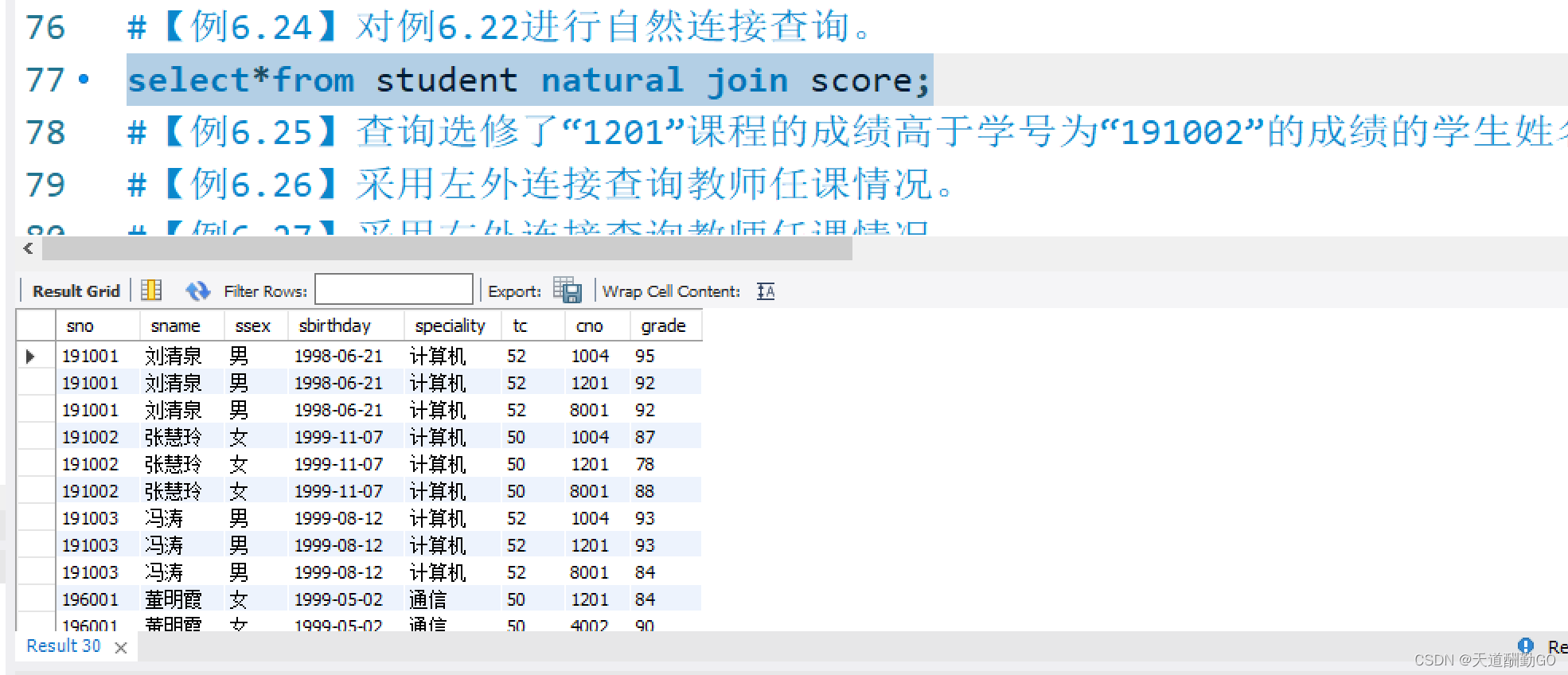Click the Result Grid label

coord(76,291)
